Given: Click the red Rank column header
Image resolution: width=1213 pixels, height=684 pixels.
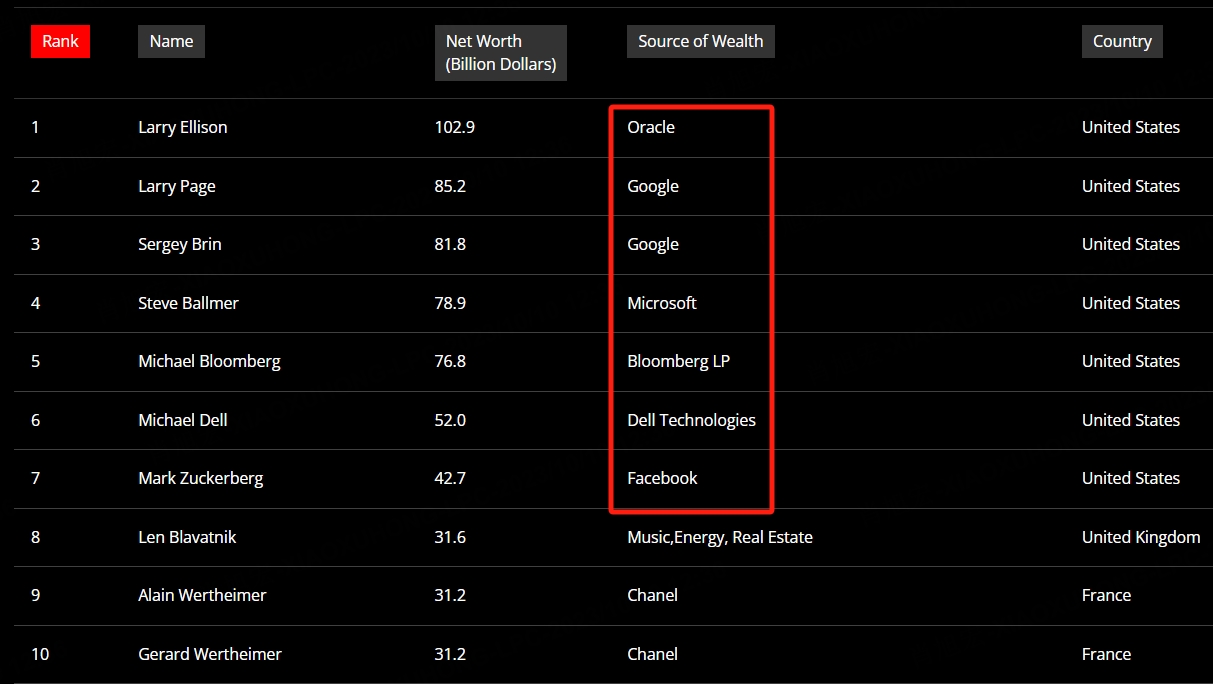Looking at the screenshot, I should [60, 41].
